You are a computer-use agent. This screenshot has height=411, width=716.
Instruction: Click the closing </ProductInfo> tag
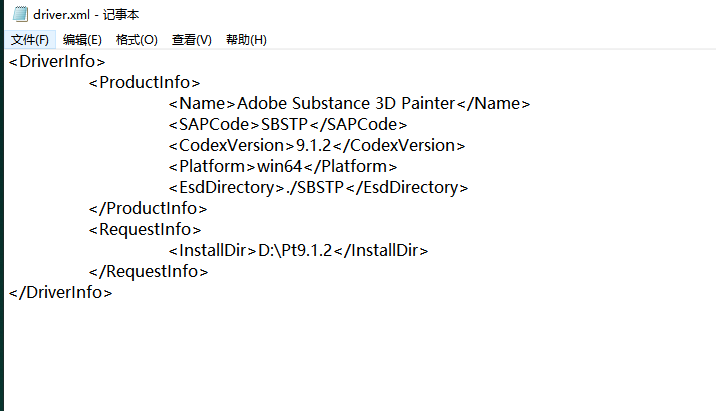[x=148, y=208]
